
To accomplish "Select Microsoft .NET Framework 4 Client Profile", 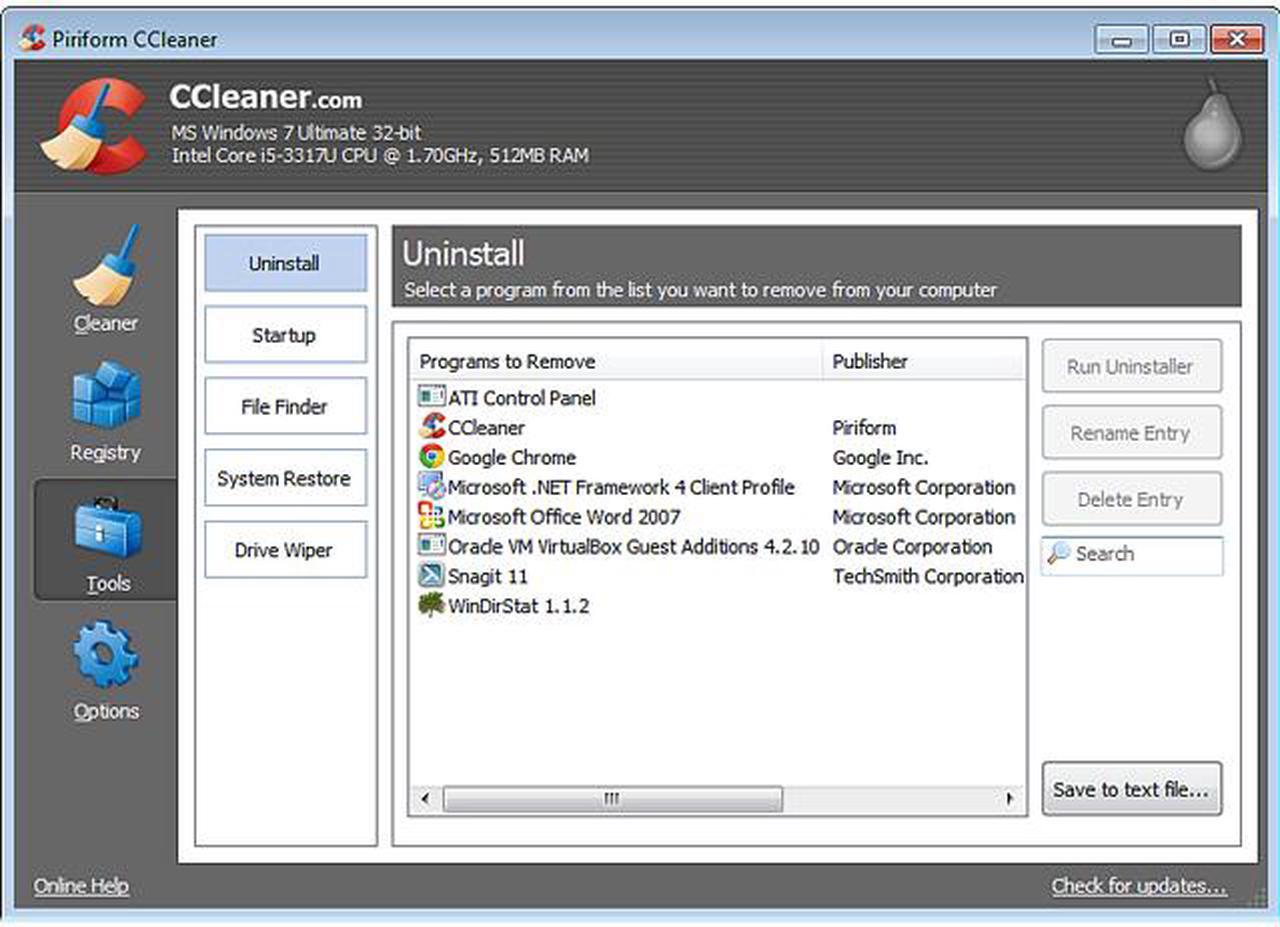I will click(621, 487).
